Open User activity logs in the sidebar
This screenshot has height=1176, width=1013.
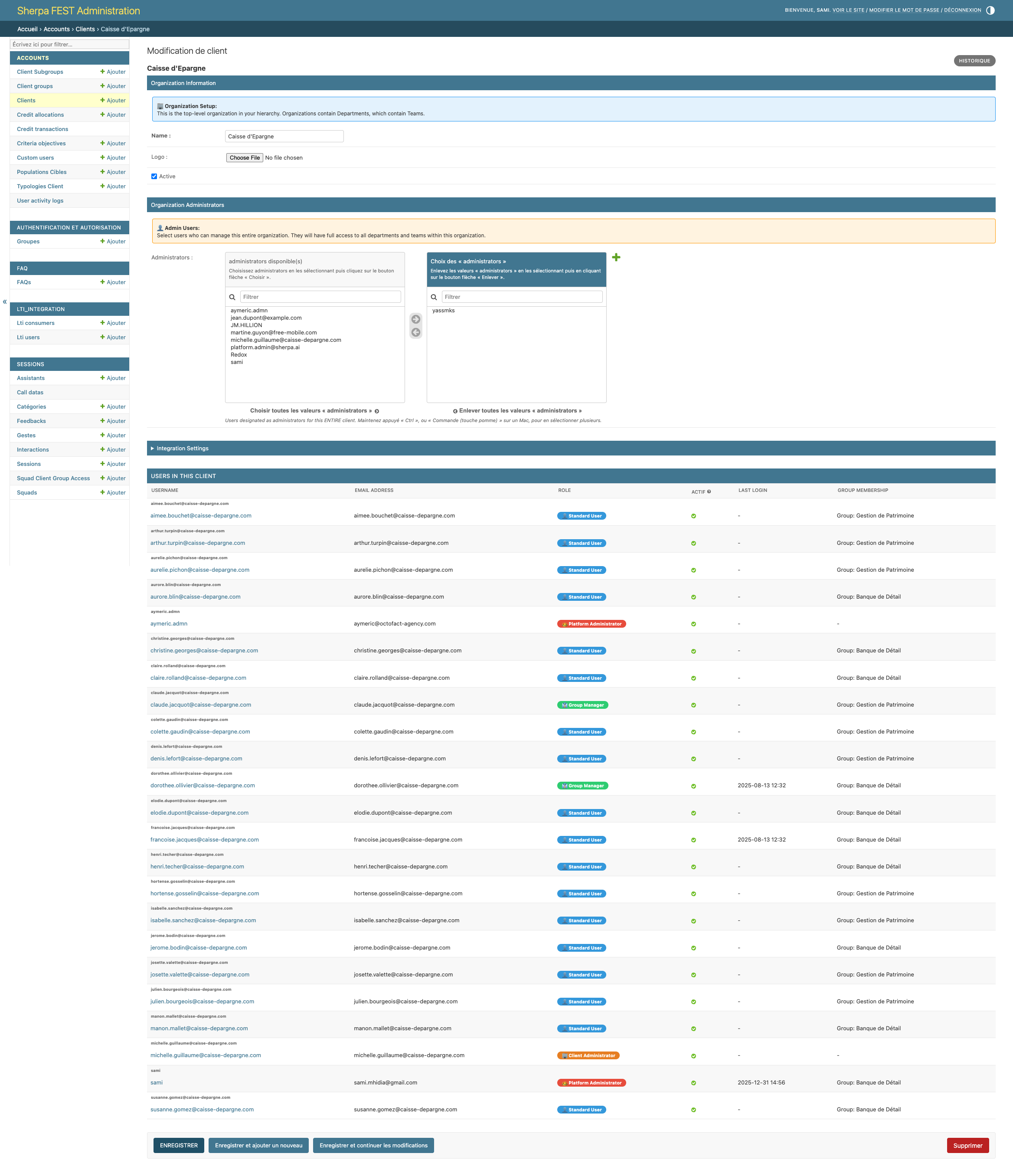point(40,200)
